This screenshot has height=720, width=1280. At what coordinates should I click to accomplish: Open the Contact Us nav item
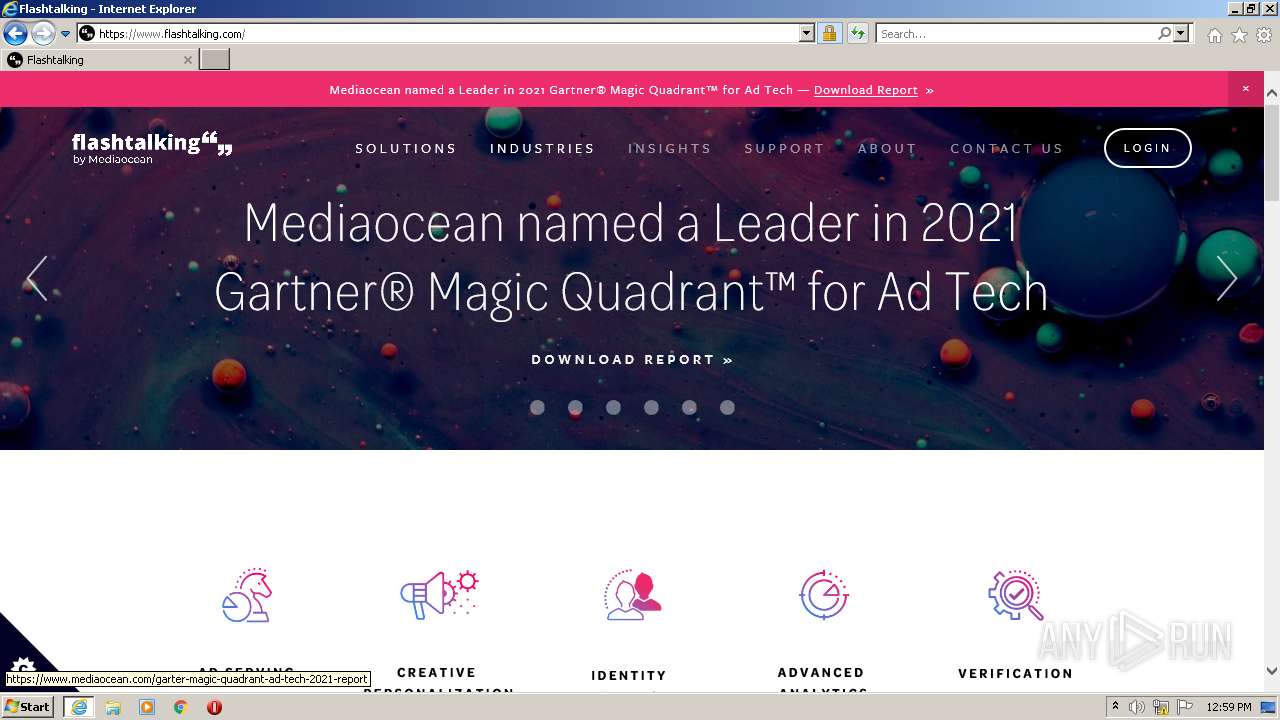[x=1006, y=148]
